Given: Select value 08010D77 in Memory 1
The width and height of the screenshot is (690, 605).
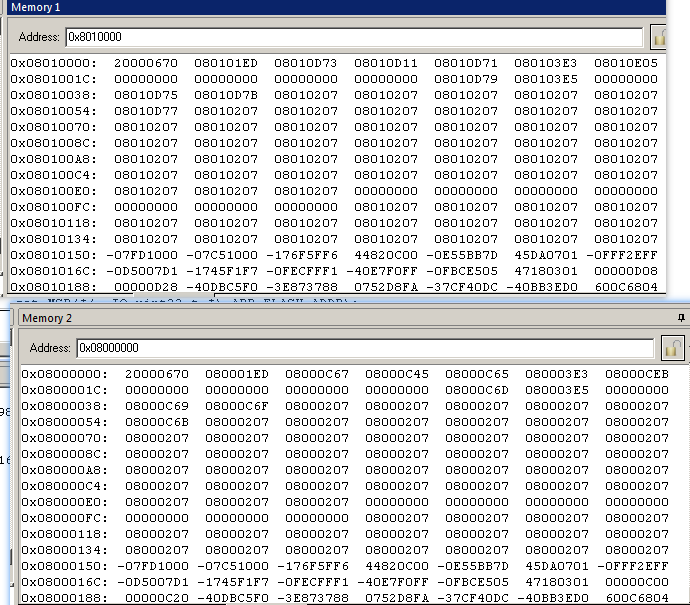Looking at the screenshot, I should pos(146,111).
